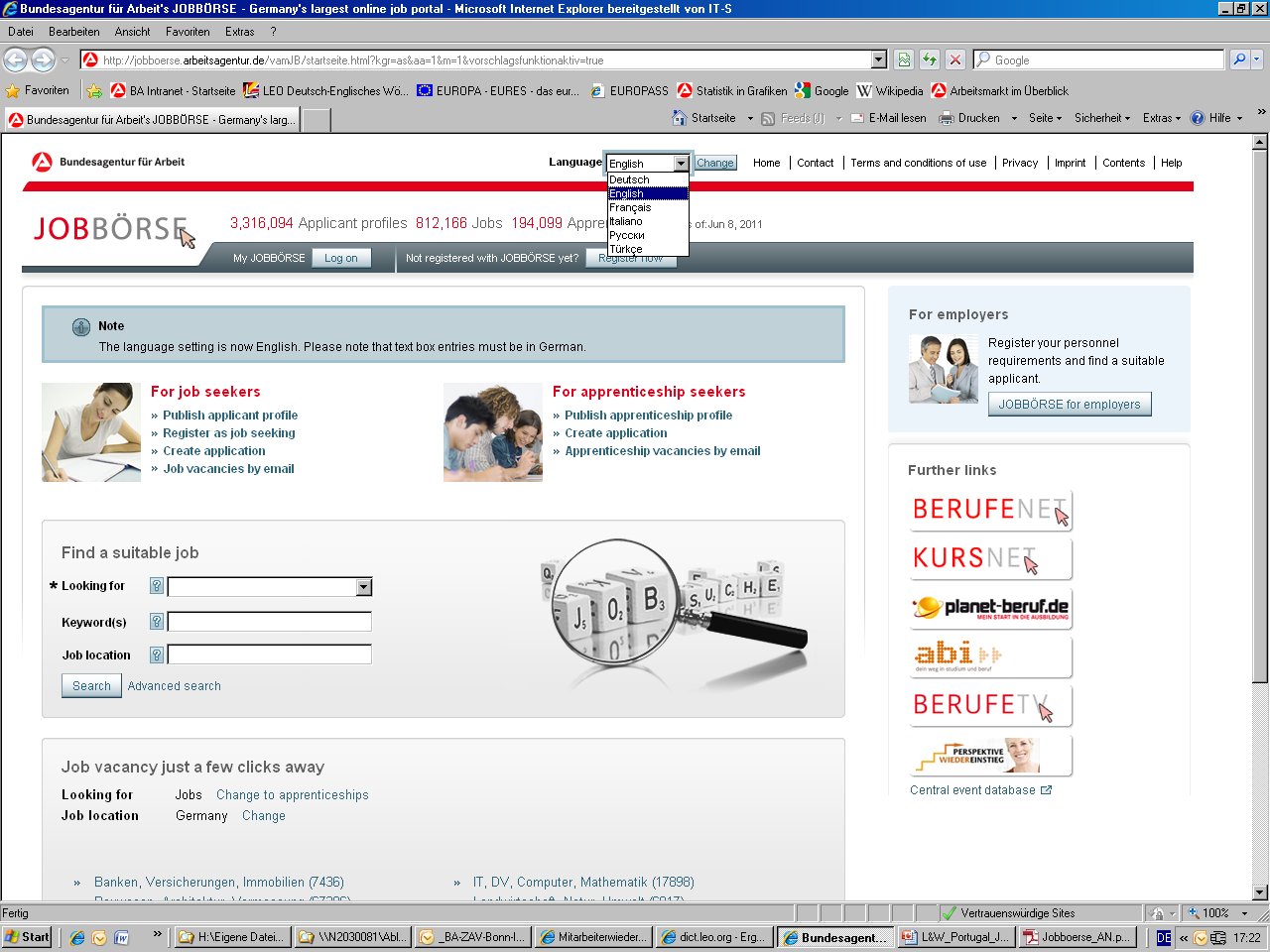Click the Google search box

pyautogui.click(x=1098, y=59)
